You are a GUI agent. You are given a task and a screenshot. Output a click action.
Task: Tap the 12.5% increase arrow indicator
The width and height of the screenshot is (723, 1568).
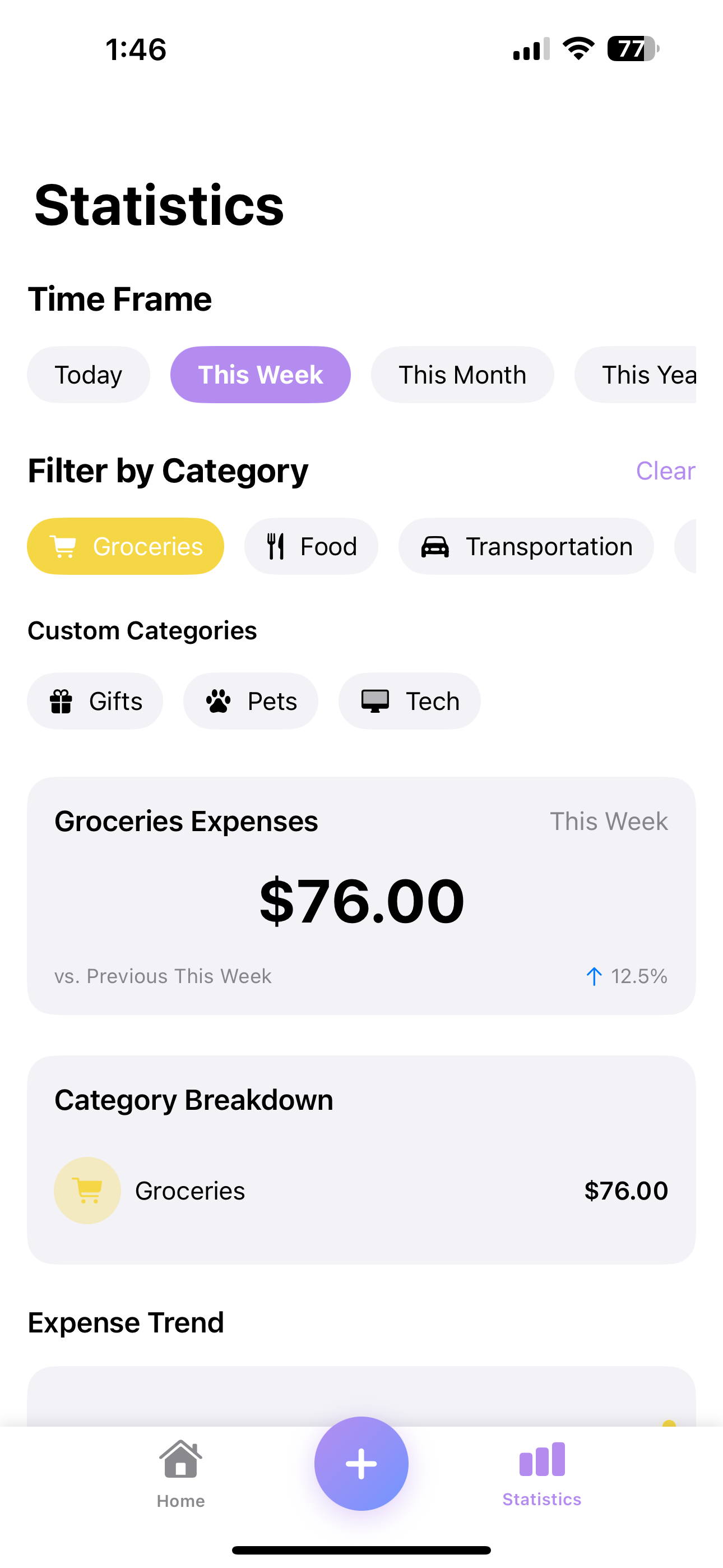[x=594, y=976]
